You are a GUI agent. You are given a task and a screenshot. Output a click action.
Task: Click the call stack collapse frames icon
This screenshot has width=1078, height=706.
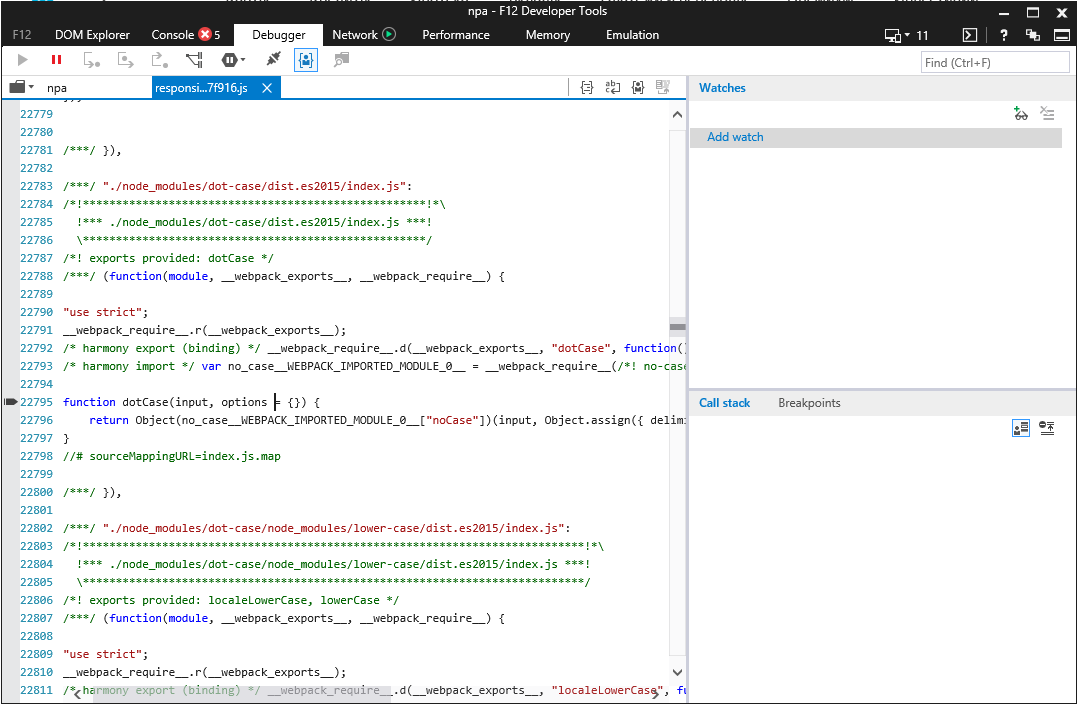(x=1047, y=428)
